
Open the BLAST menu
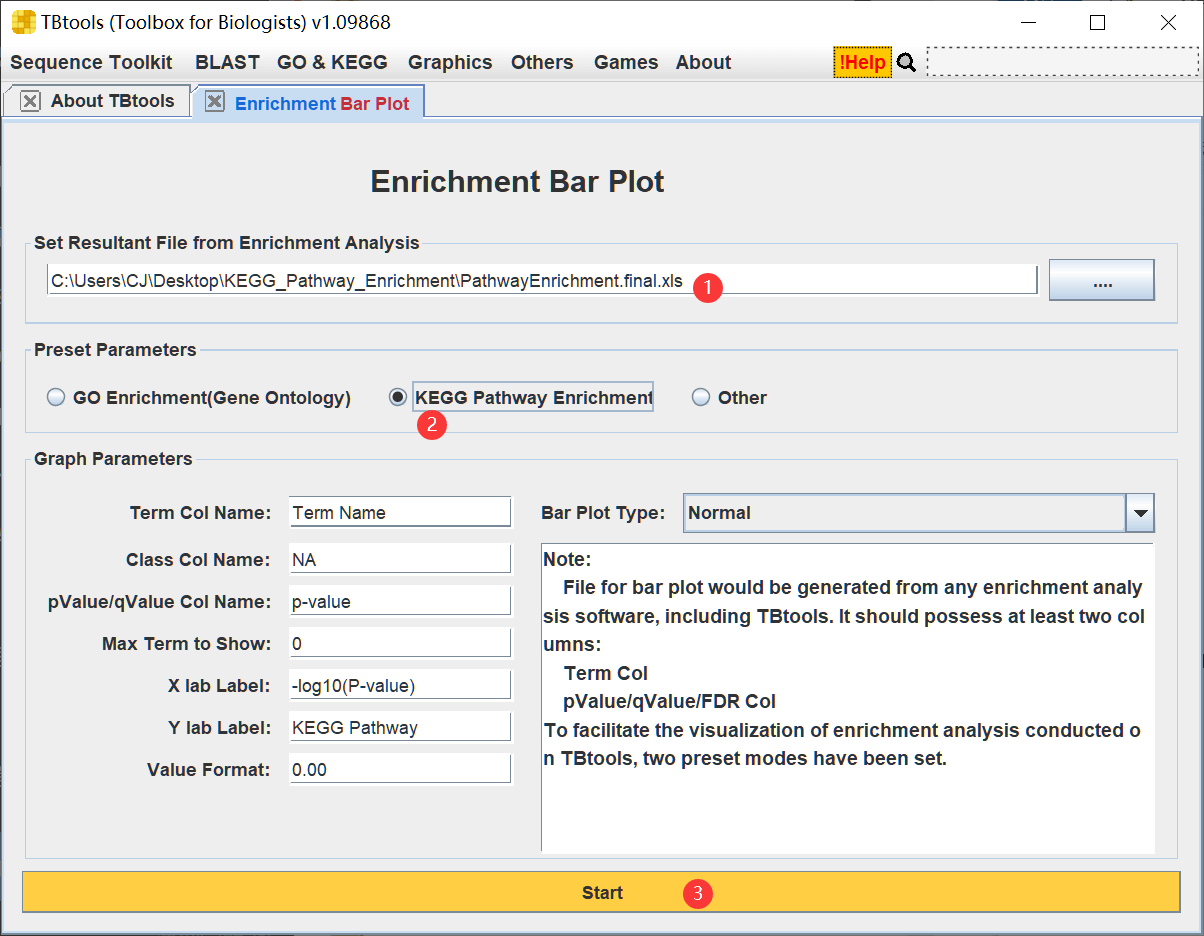pos(227,62)
